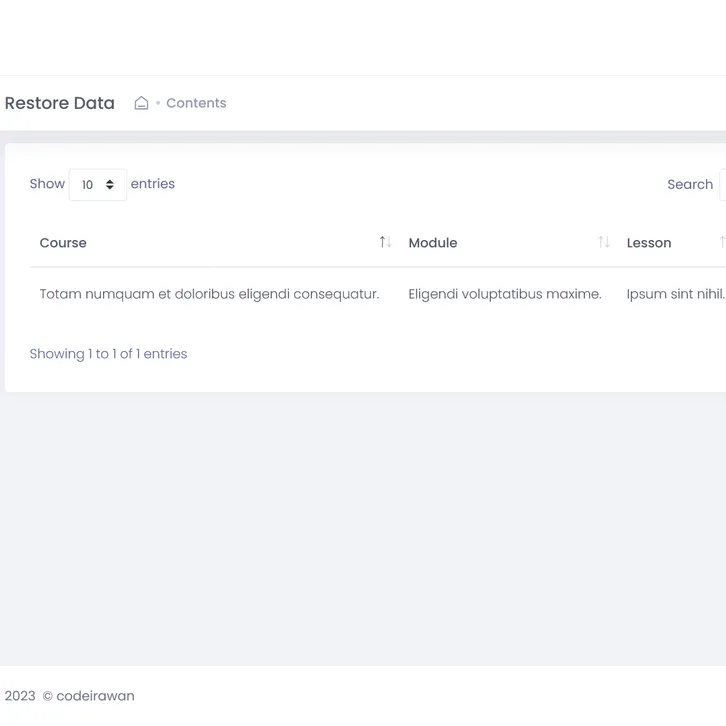Click the 2023 copyright text in footer

click(x=20, y=696)
